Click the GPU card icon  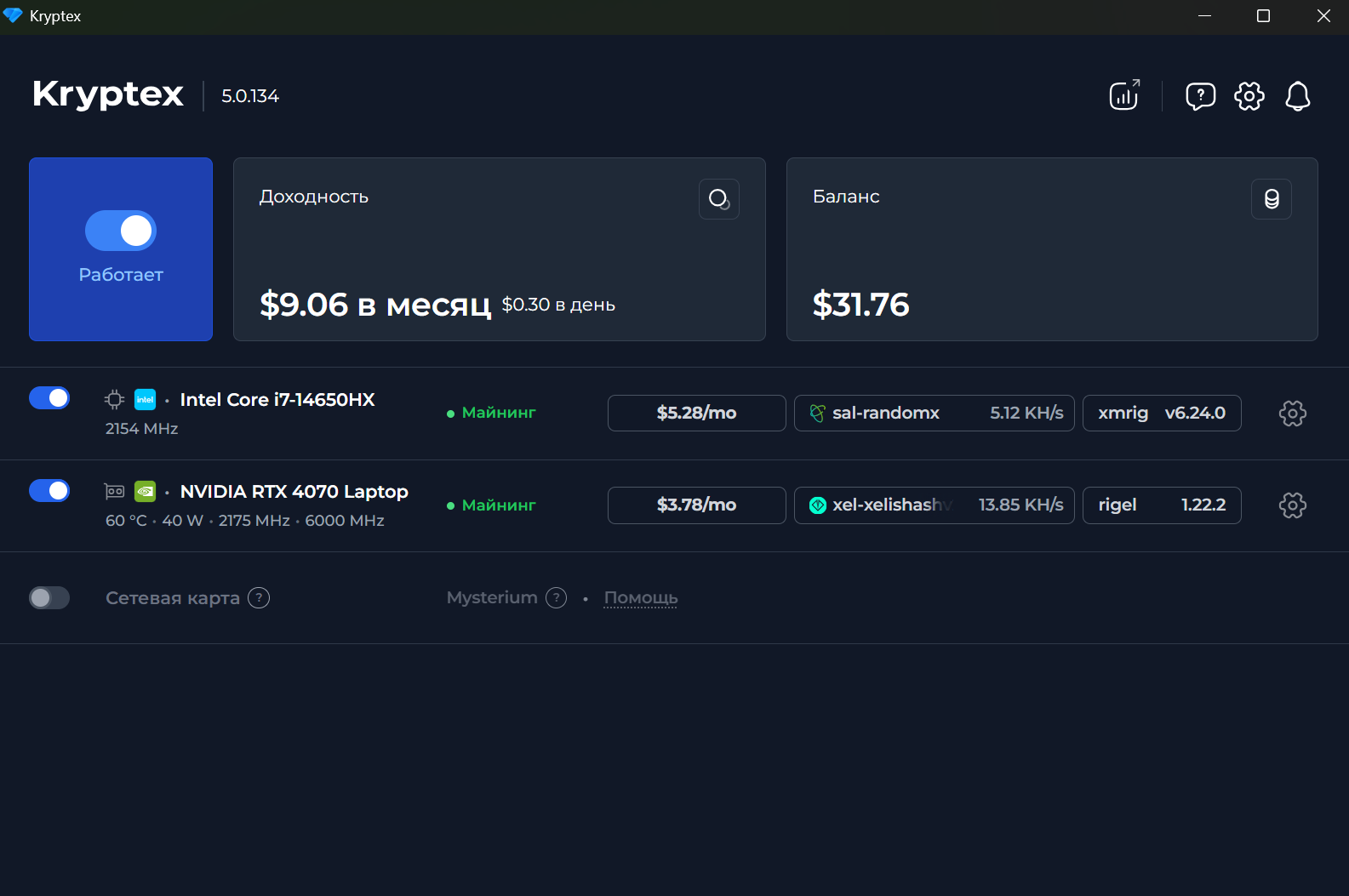pos(115,491)
